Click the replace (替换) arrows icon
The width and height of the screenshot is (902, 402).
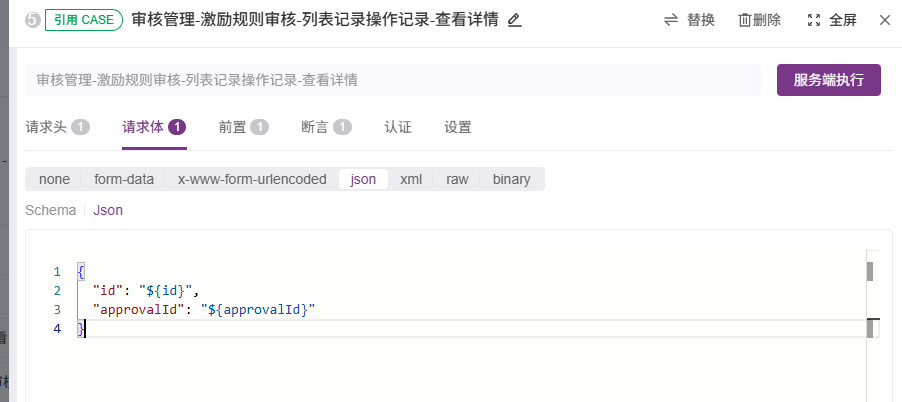(671, 20)
